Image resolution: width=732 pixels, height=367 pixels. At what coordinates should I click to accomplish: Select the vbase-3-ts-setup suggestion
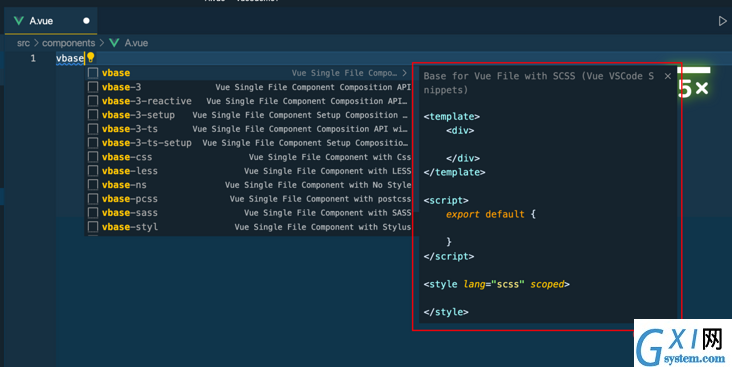click(249, 143)
